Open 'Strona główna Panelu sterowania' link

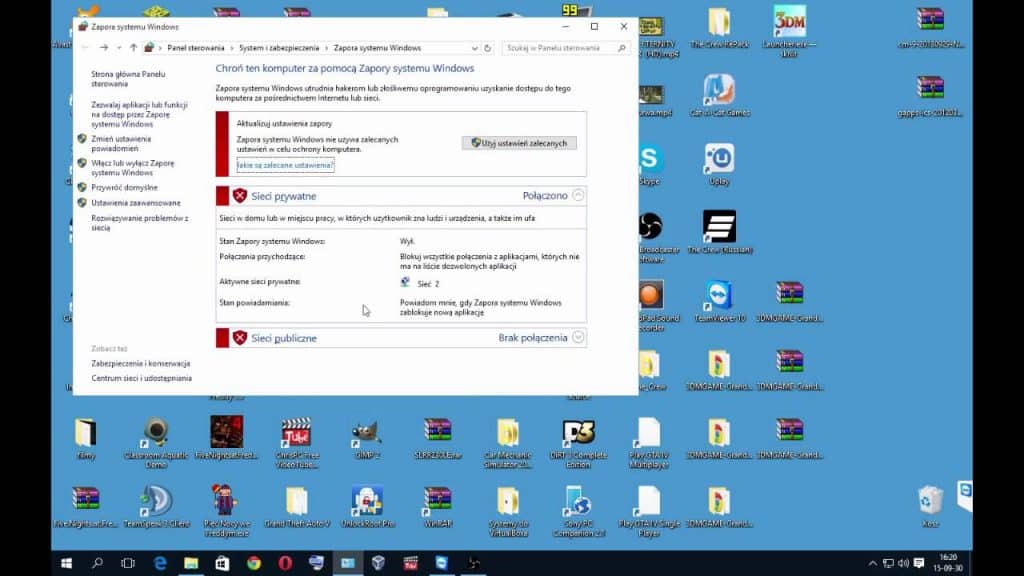[x=128, y=79]
